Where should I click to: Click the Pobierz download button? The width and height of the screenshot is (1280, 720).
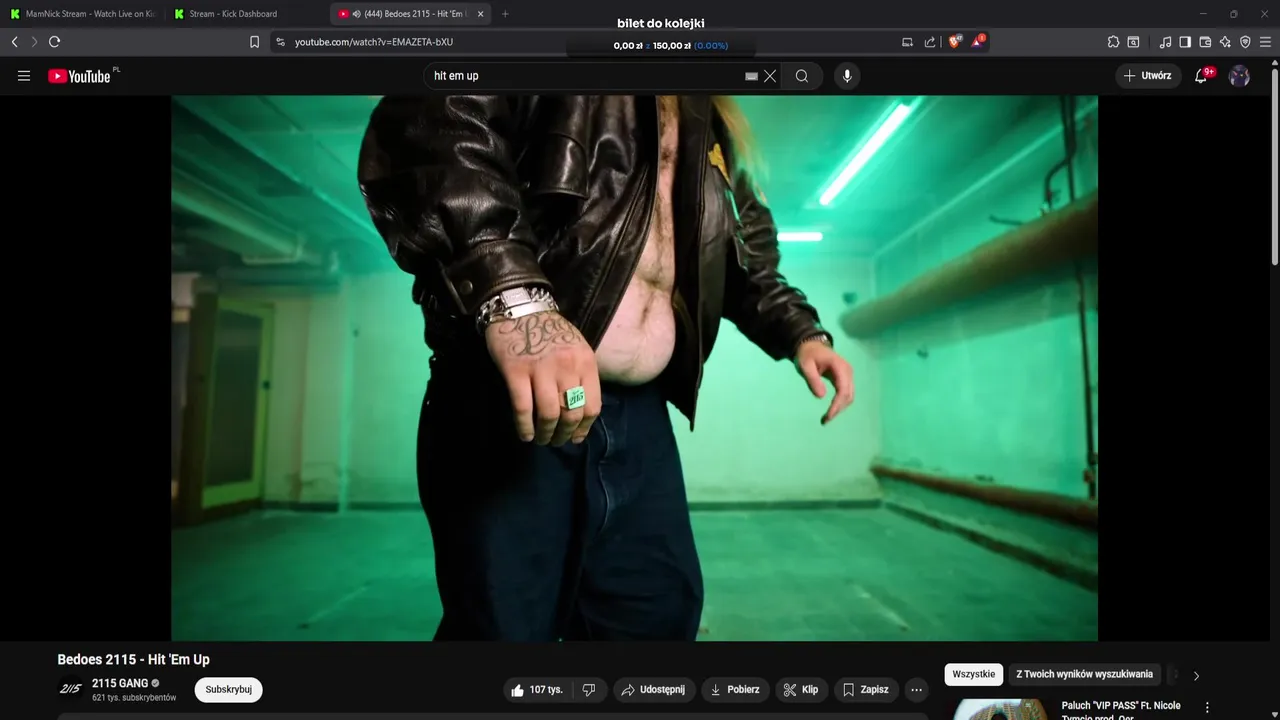click(x=735, y=690)
